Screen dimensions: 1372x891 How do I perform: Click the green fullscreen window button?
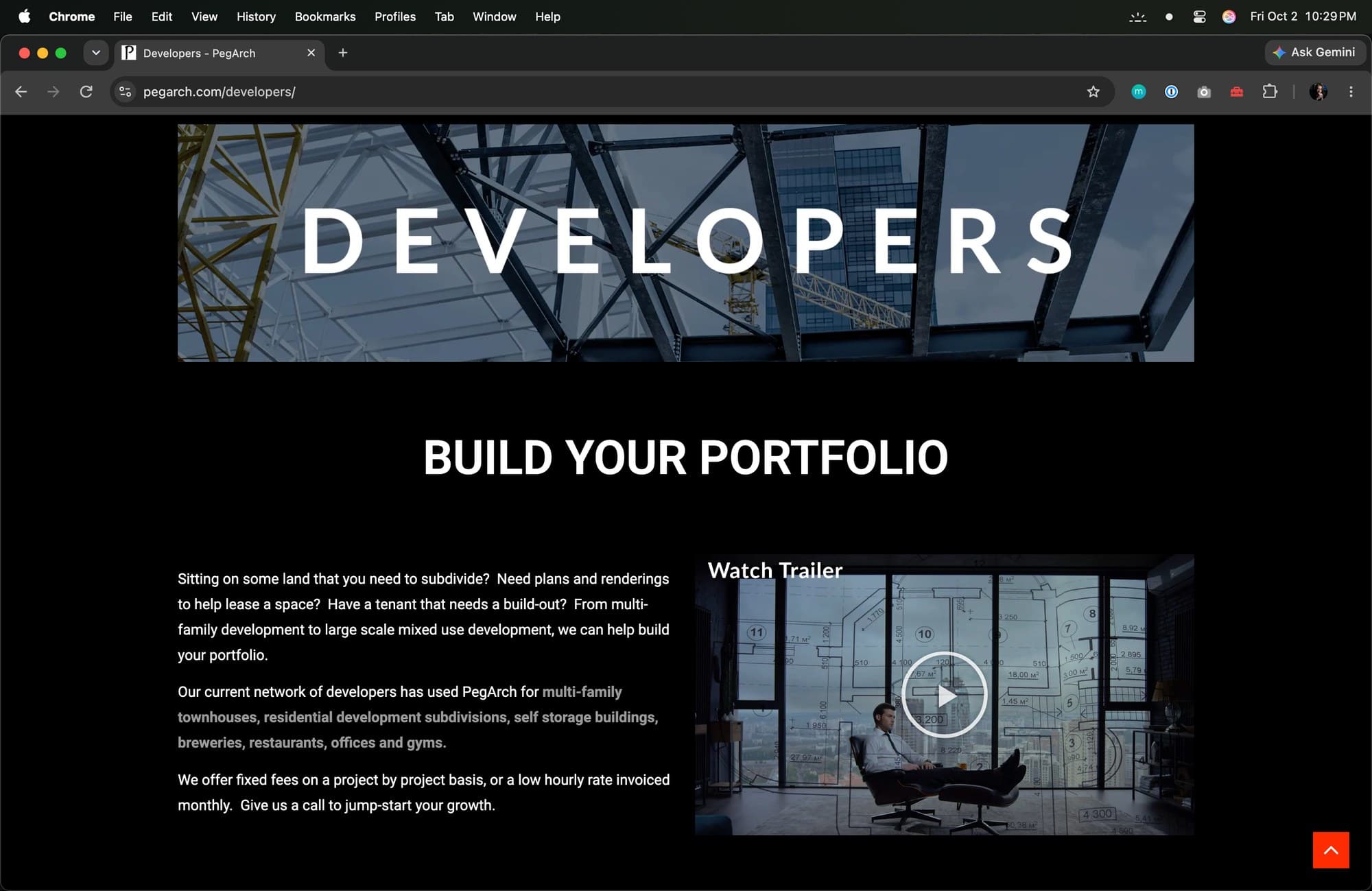[61, 53]
